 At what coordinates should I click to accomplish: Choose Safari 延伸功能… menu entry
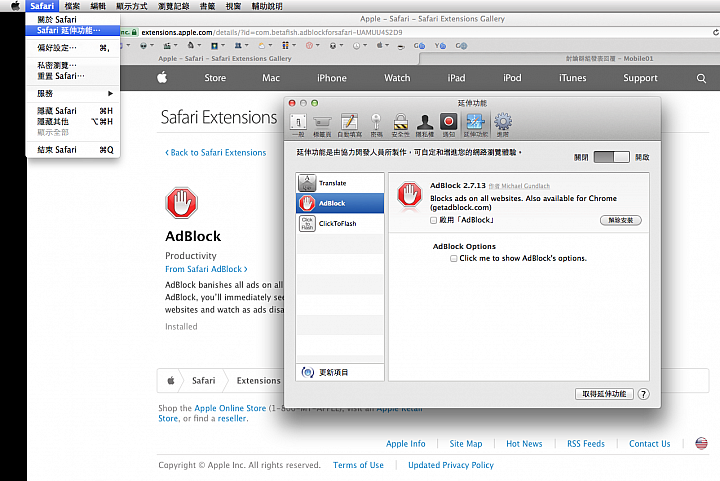tap(73, 30)
